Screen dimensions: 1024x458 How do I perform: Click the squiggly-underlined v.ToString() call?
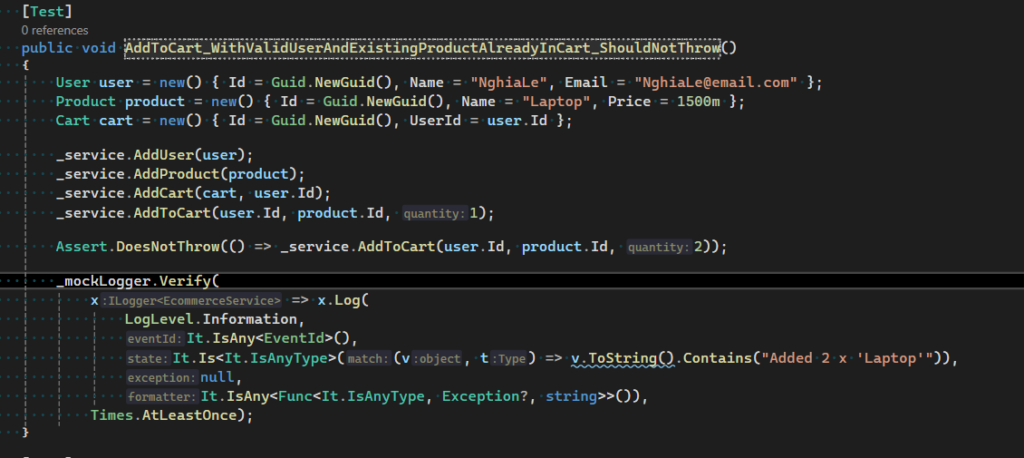[x=622, y=358]
